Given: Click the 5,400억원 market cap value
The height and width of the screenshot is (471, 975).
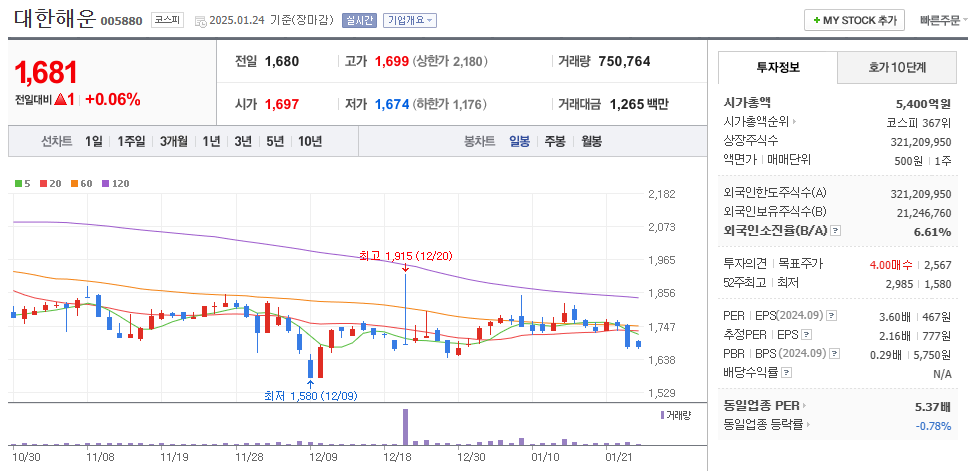Looking at the screenshot, I should tap(923, 103).
